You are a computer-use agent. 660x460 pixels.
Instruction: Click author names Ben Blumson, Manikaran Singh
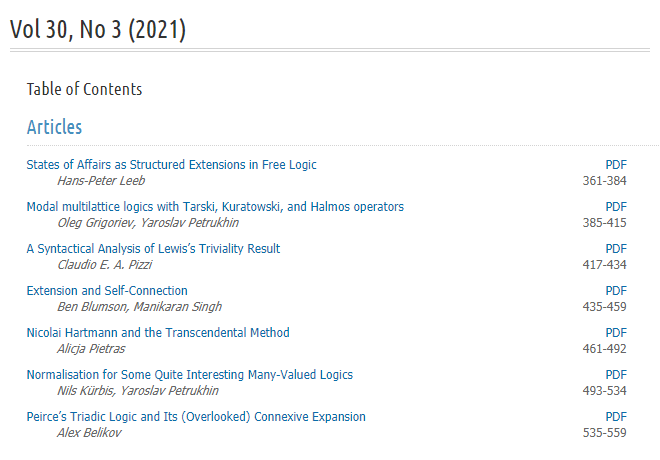pos(139,307)
